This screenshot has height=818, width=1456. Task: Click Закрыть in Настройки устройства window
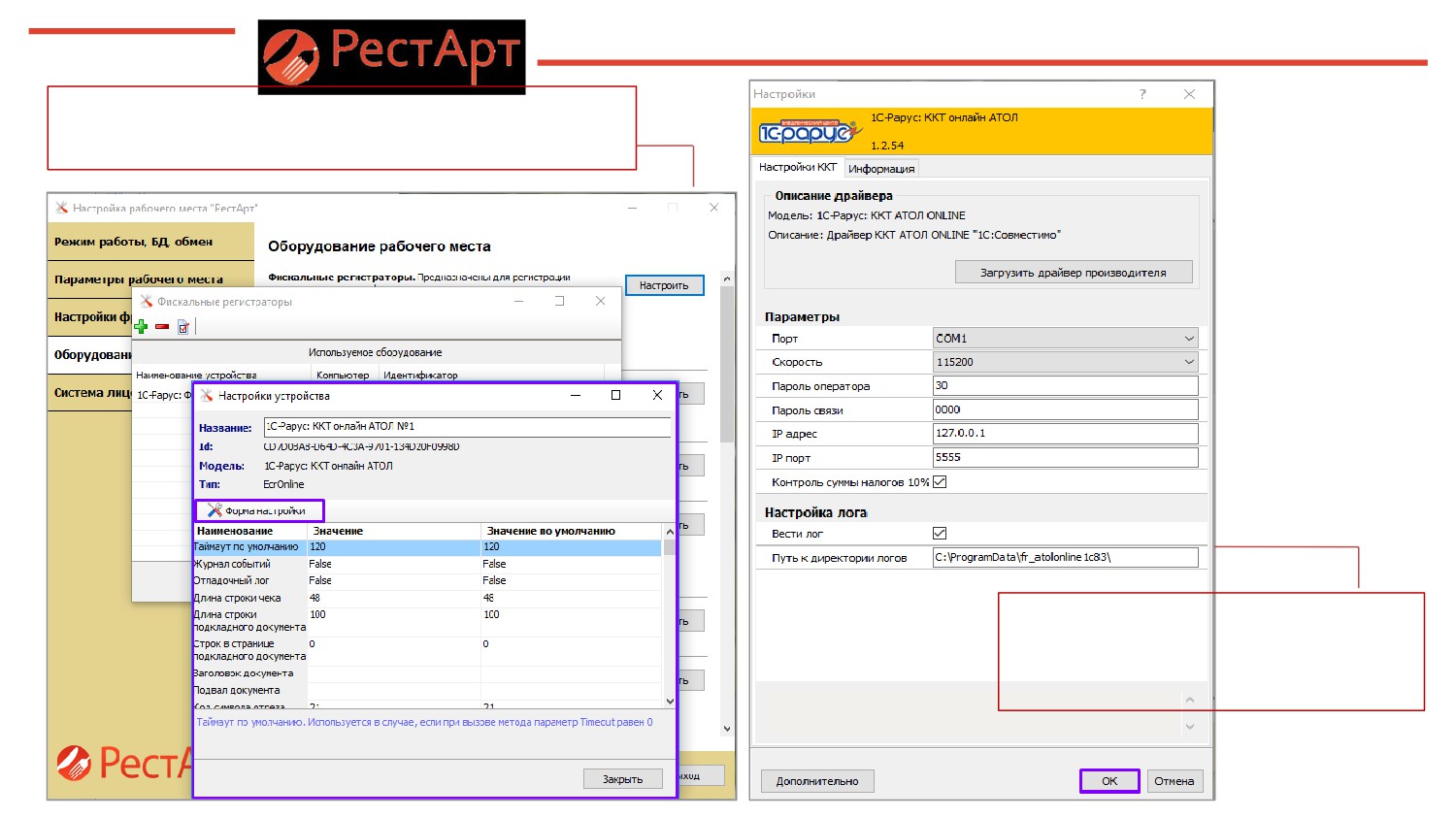(622, 779)
